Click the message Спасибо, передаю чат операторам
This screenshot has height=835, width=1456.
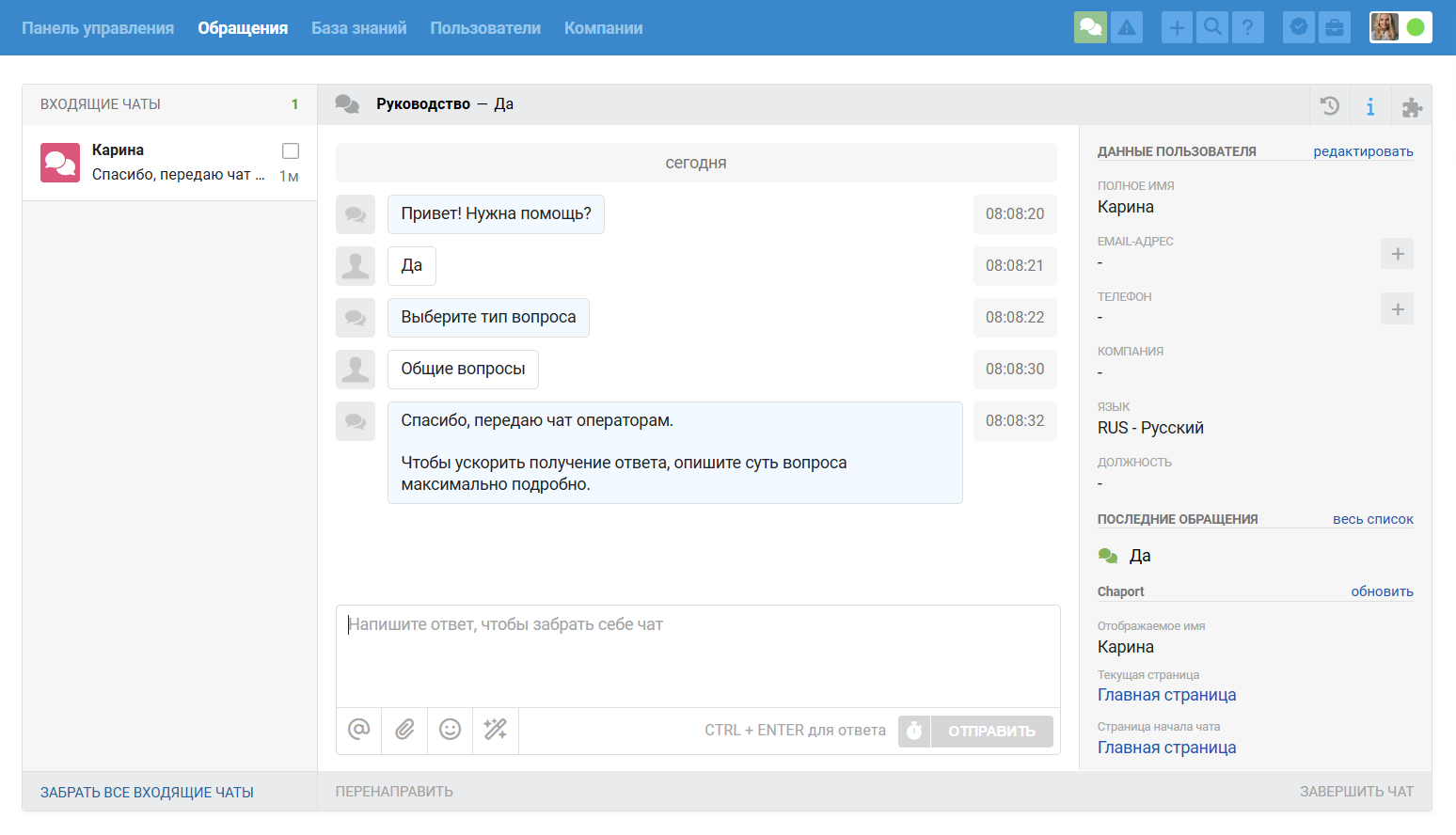point(674,452)
